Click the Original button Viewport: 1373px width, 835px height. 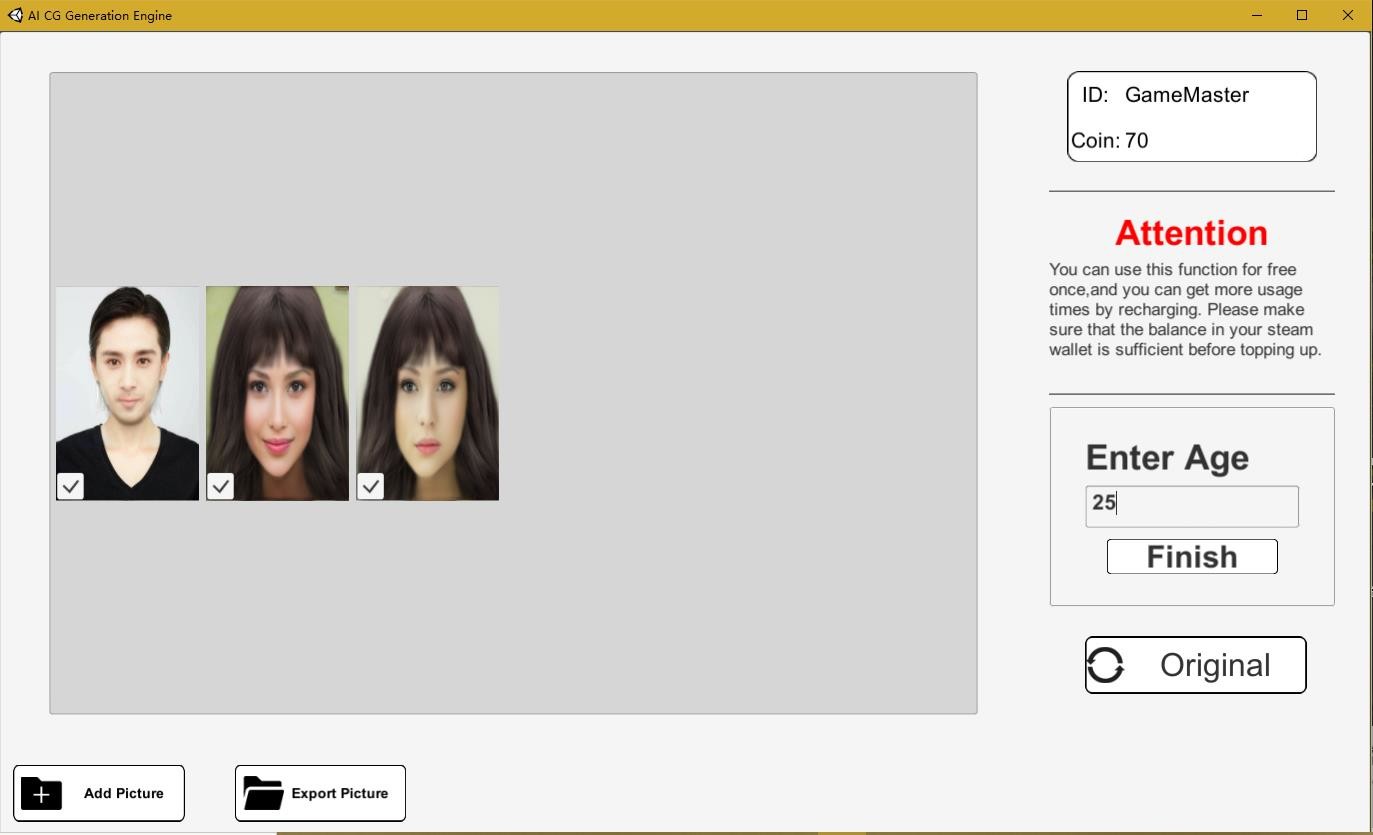[1195, 664]
